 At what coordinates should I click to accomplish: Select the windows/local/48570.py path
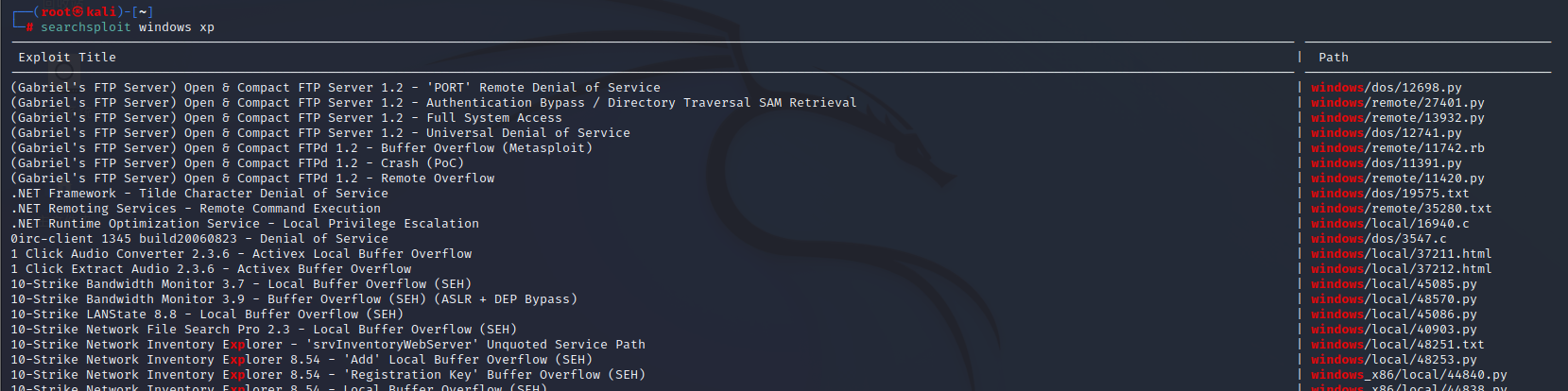coord(1394,299)
